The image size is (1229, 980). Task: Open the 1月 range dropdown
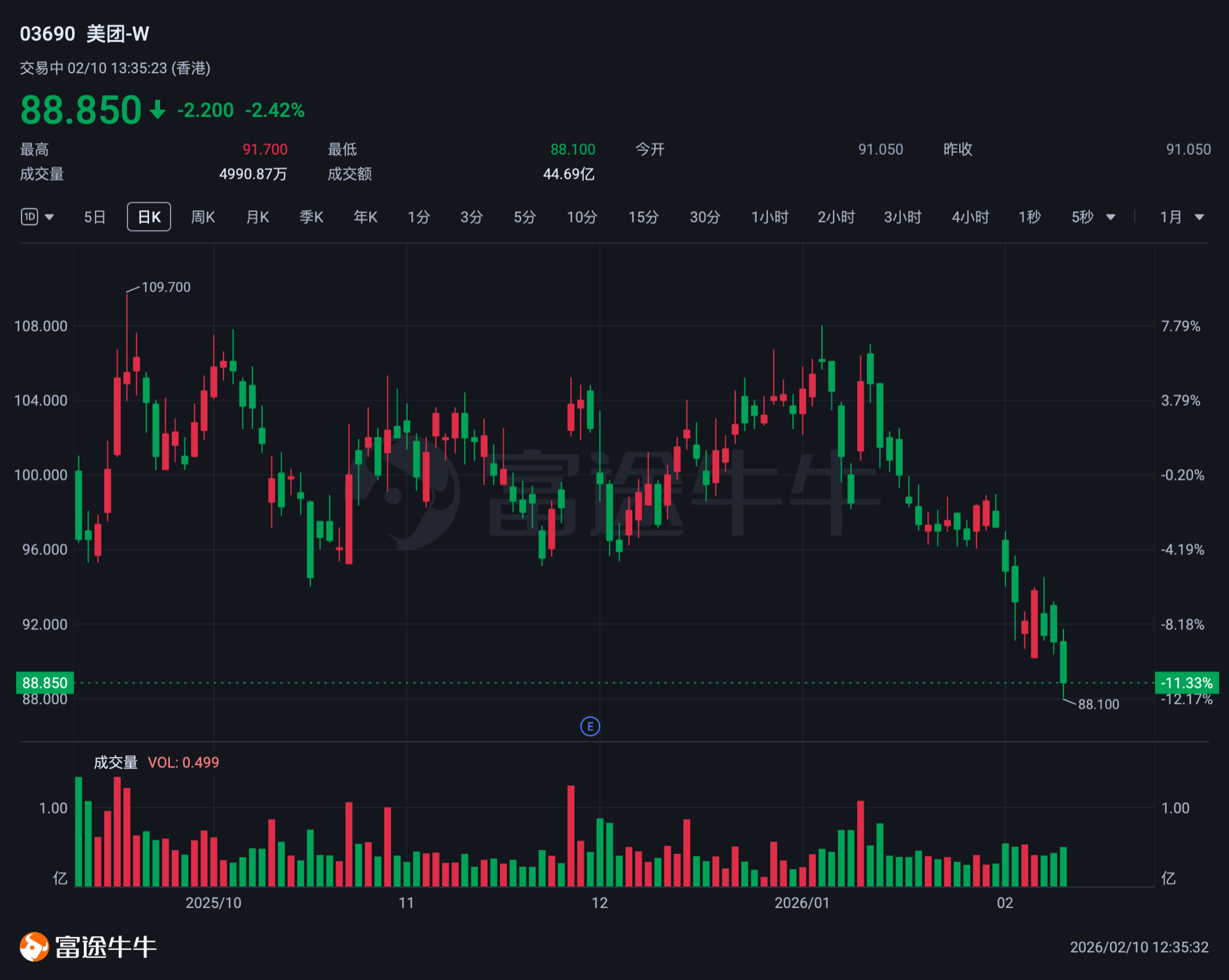point(1181,217)
